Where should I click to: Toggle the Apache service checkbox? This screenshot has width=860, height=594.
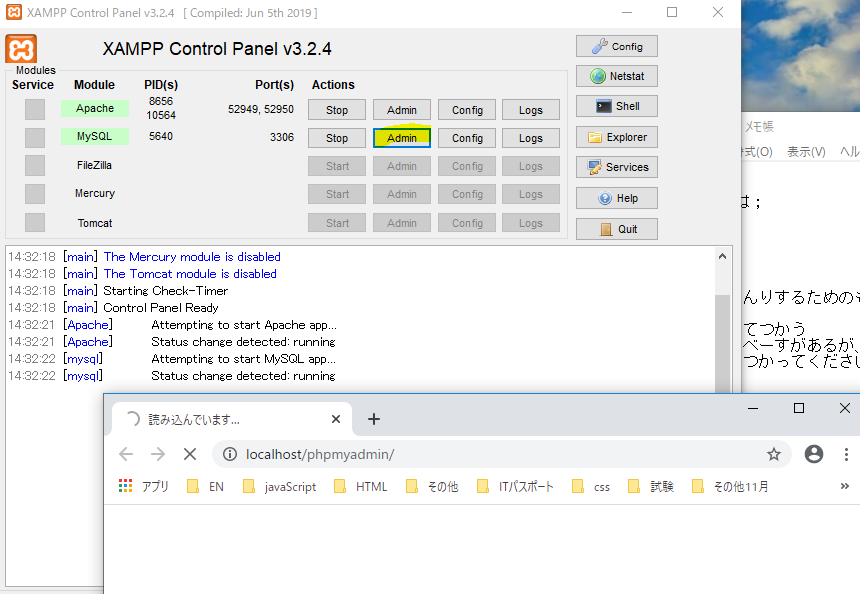pyautogui.click(x=35, y=109)
